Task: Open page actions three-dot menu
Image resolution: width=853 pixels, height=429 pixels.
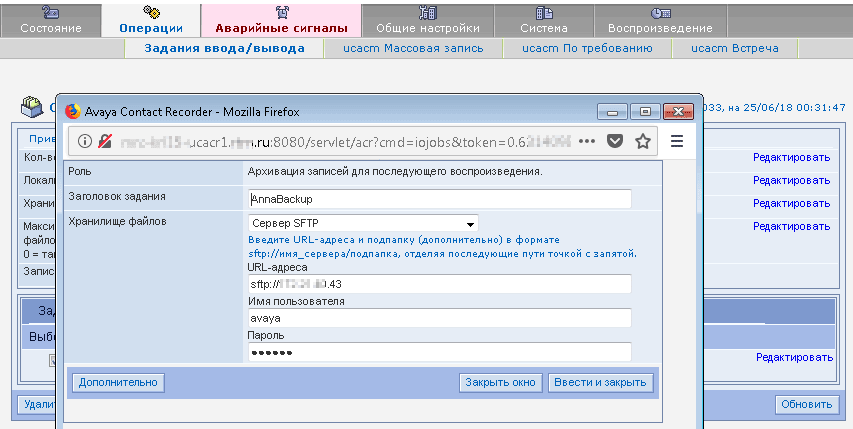Action: click(x=586, y=141)
